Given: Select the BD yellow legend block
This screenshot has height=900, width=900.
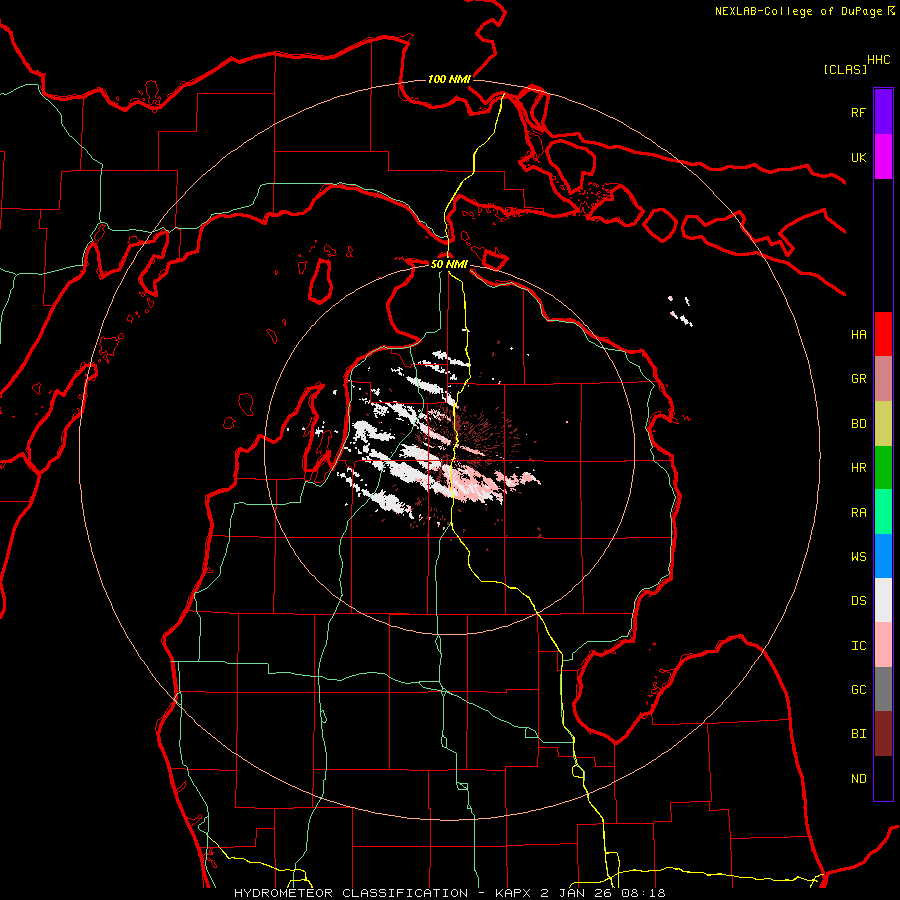Looking at the screenshot, I should 883,424.
